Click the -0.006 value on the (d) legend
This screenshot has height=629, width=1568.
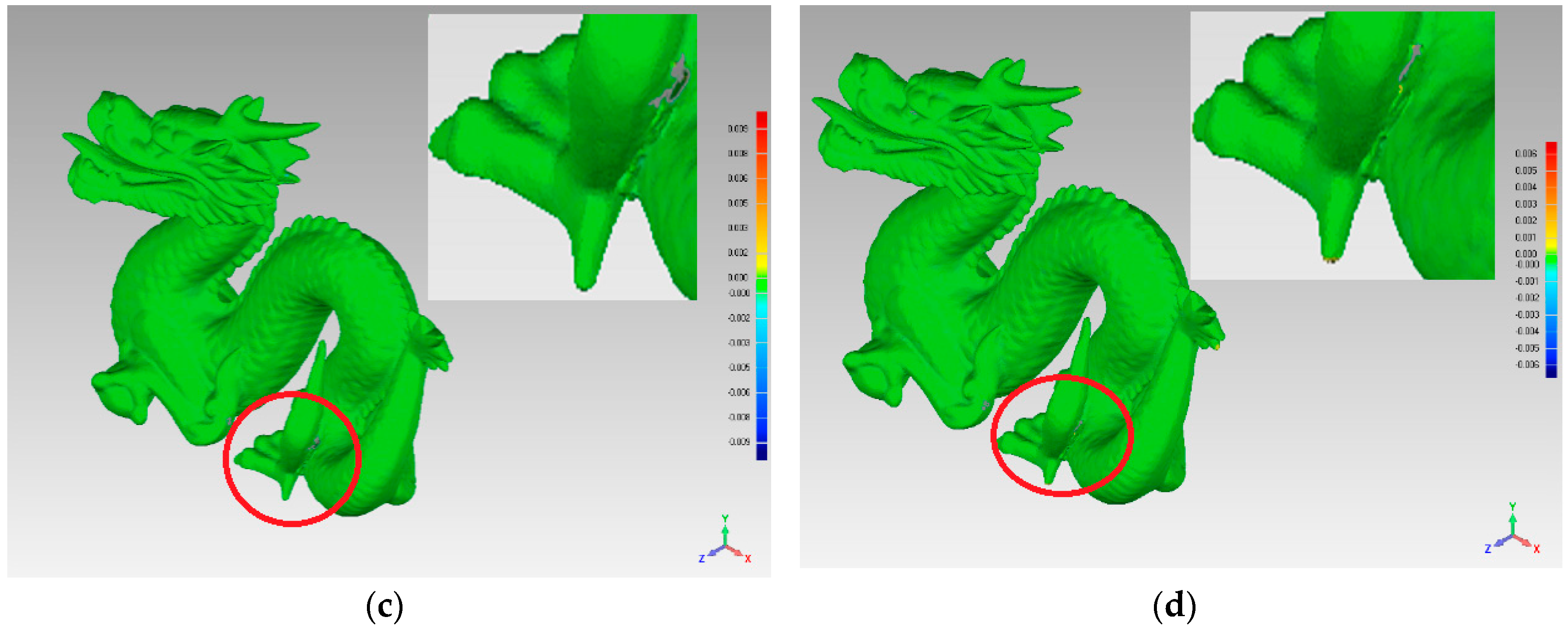(x=1527, y=364)
